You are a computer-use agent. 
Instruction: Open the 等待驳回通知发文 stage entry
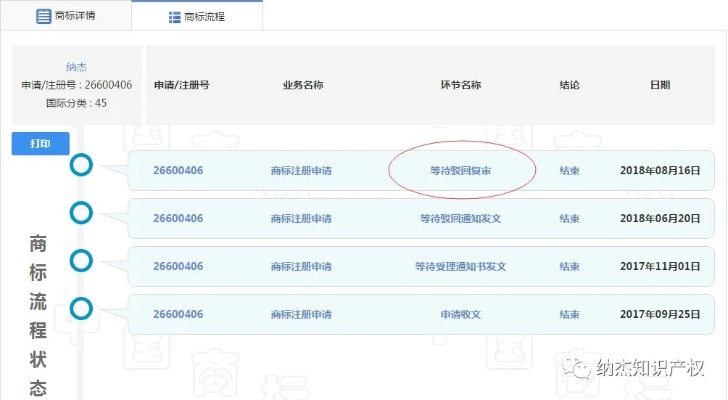[460, 219]
